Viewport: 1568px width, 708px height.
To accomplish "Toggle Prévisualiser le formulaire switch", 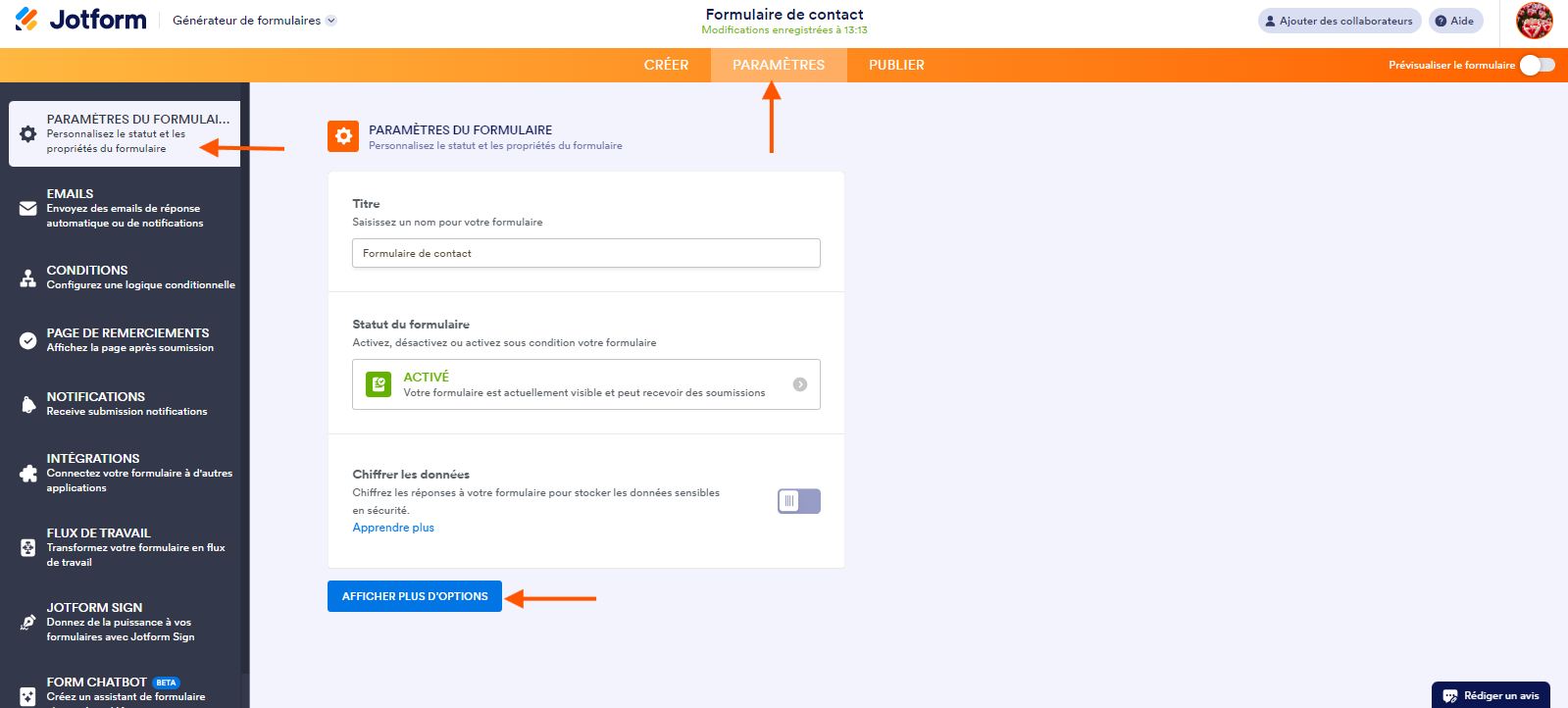I will tap(1537, 65).
